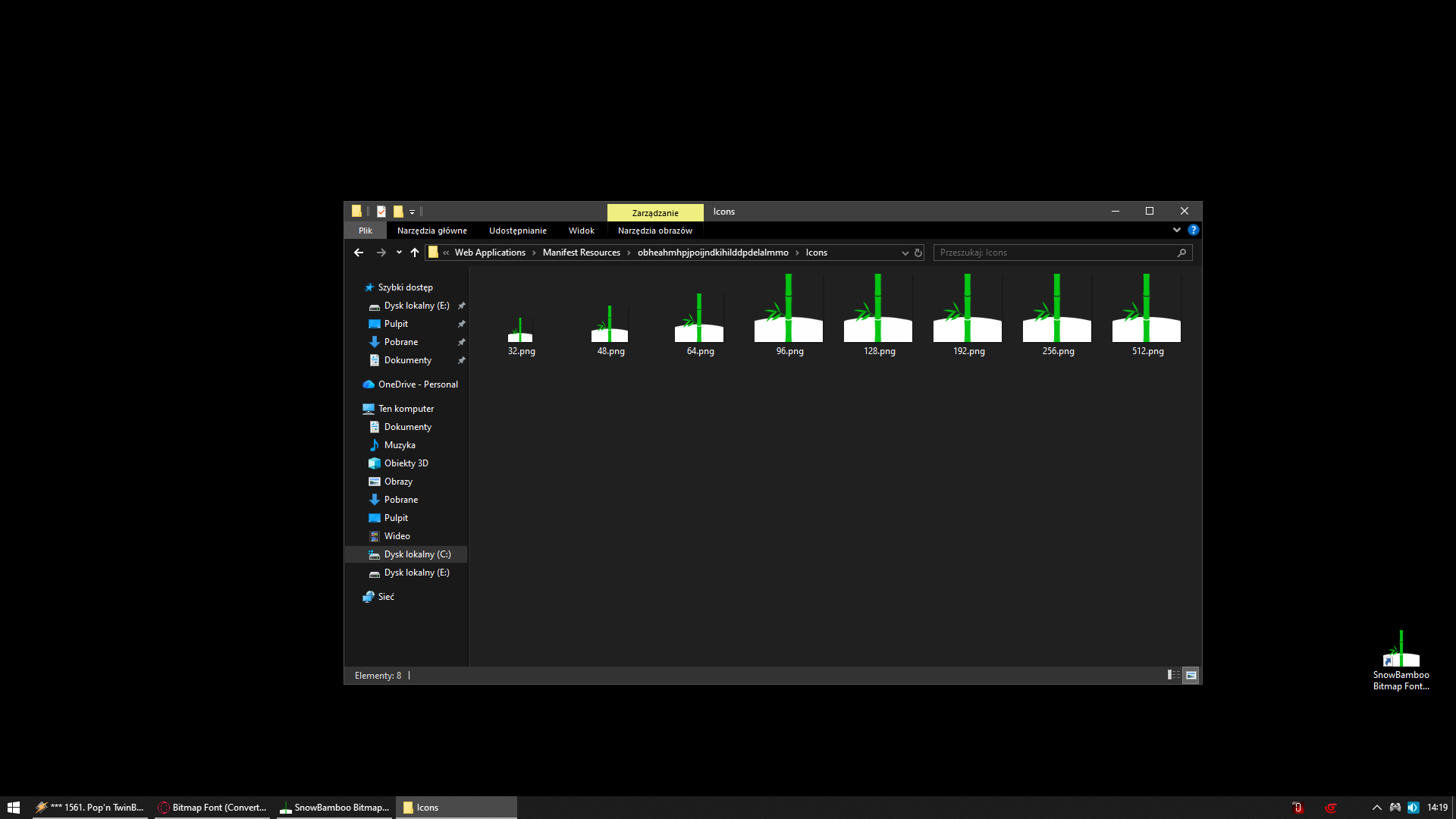The height and width of the screenshot is (819, 1456).
Task: Open recent locations dropdown arrow
Action: [x=399, y=253]
